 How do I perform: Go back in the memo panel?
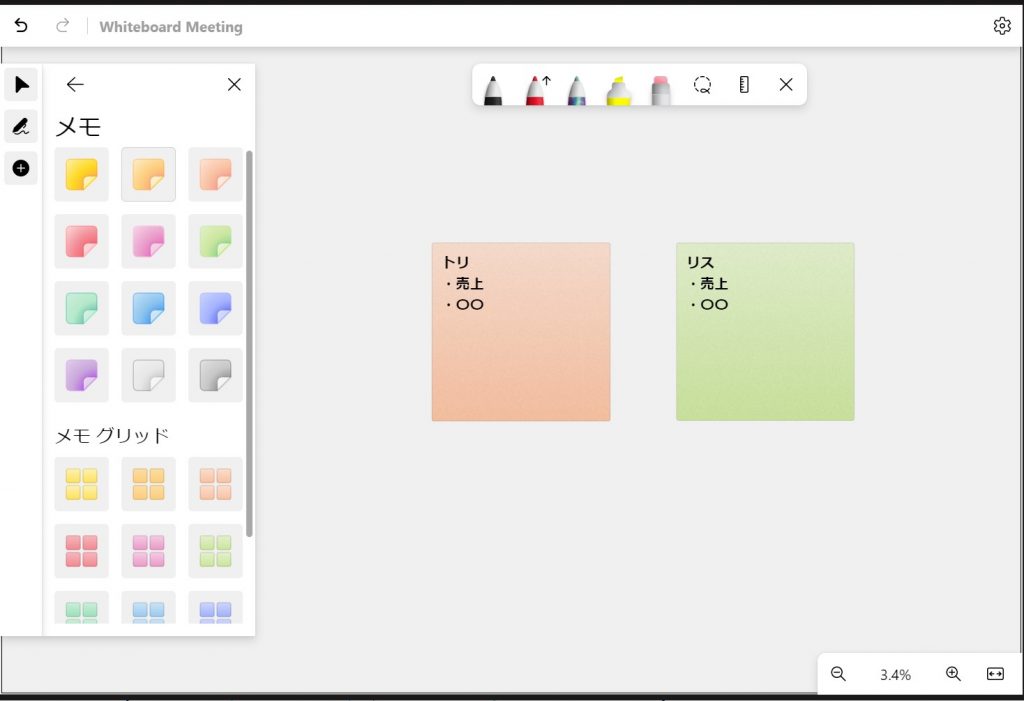[x=75, y=85]
